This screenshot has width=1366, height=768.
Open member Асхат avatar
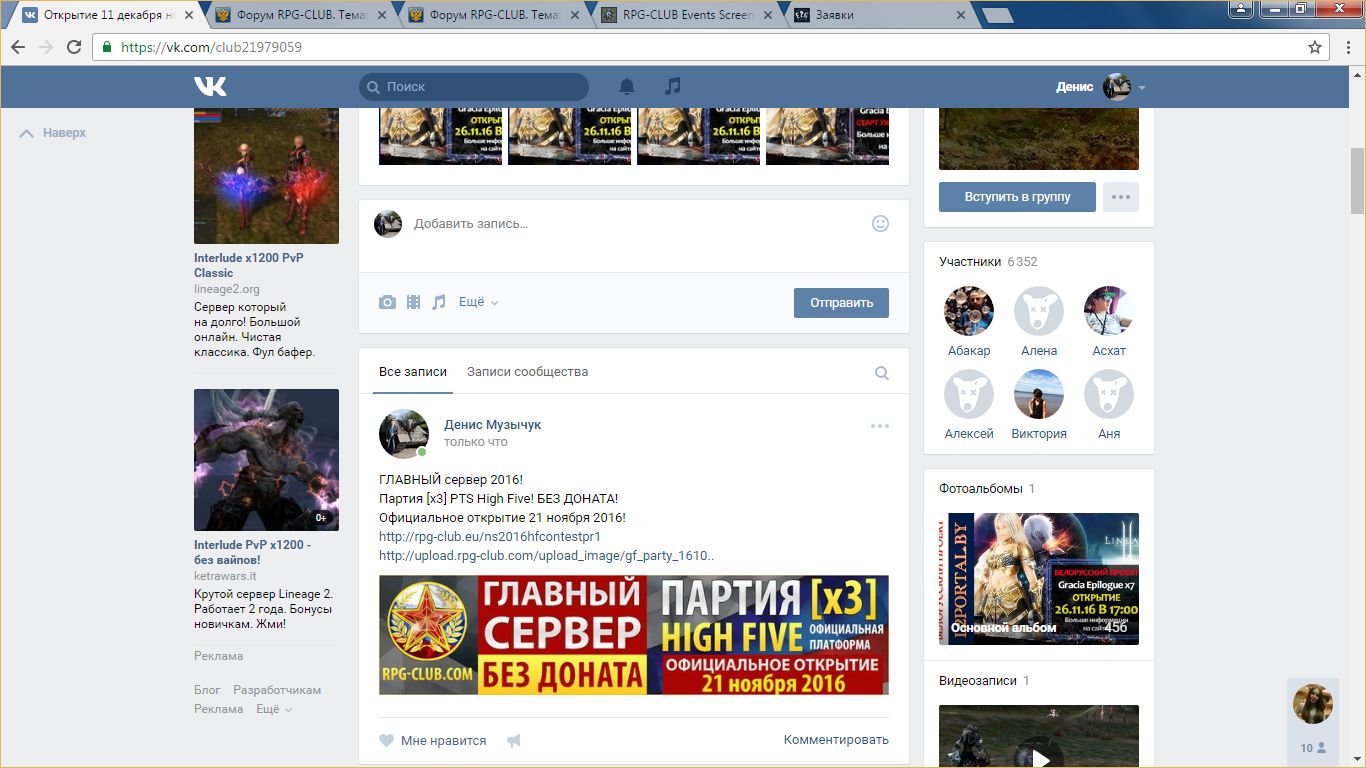pyautogui.click(x=1109, y=311)
